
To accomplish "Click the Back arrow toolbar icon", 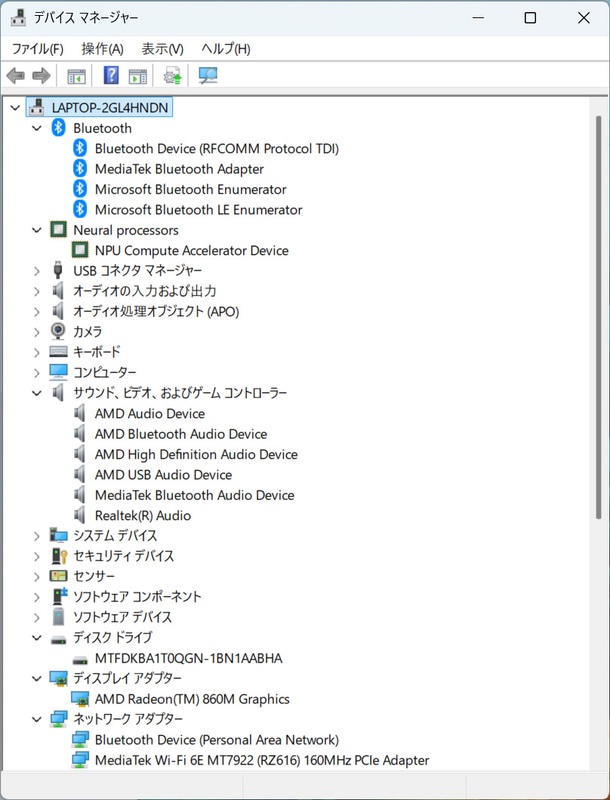I will (x=16, y=76).
